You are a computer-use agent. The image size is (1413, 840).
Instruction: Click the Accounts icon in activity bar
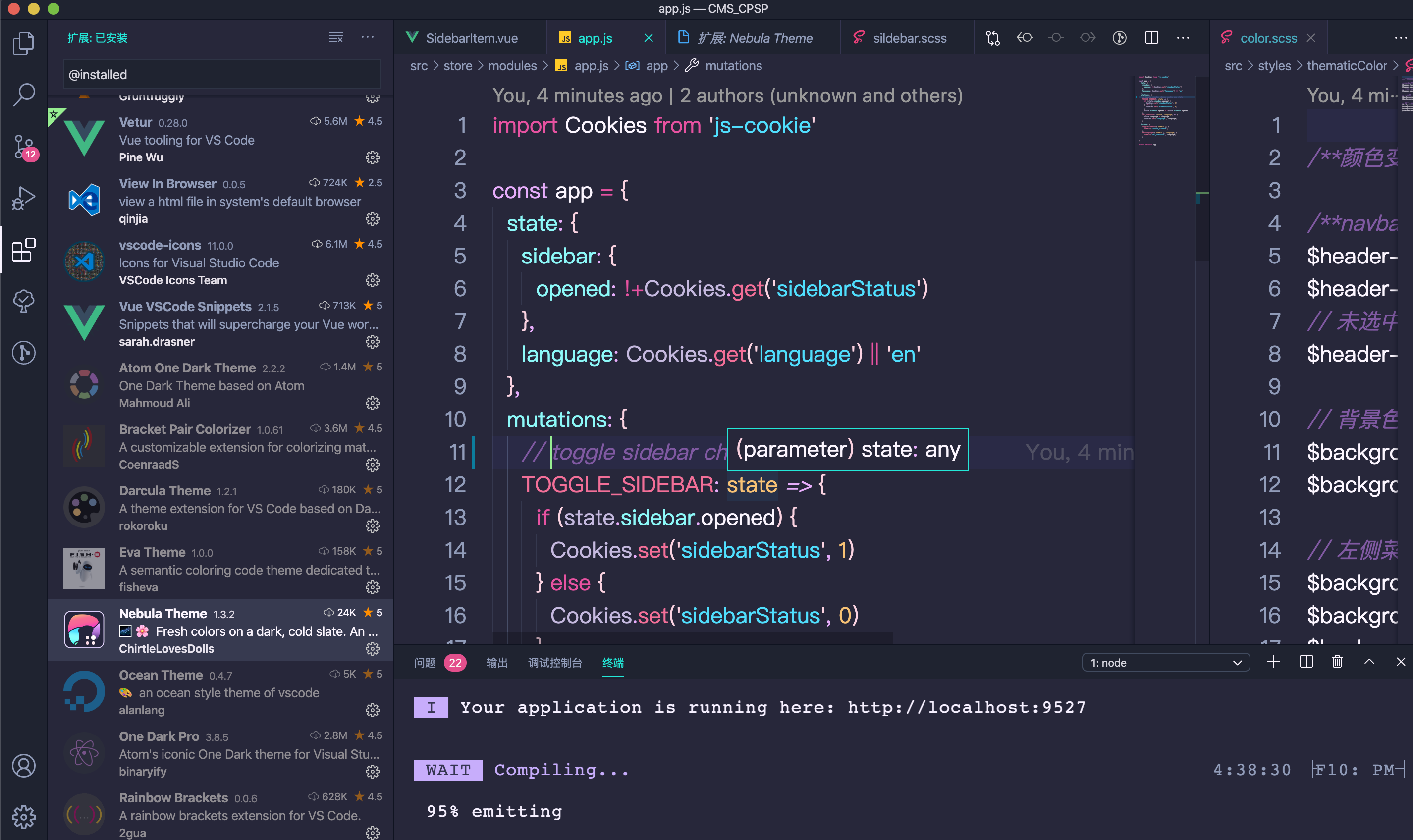[x=23, y=766]
